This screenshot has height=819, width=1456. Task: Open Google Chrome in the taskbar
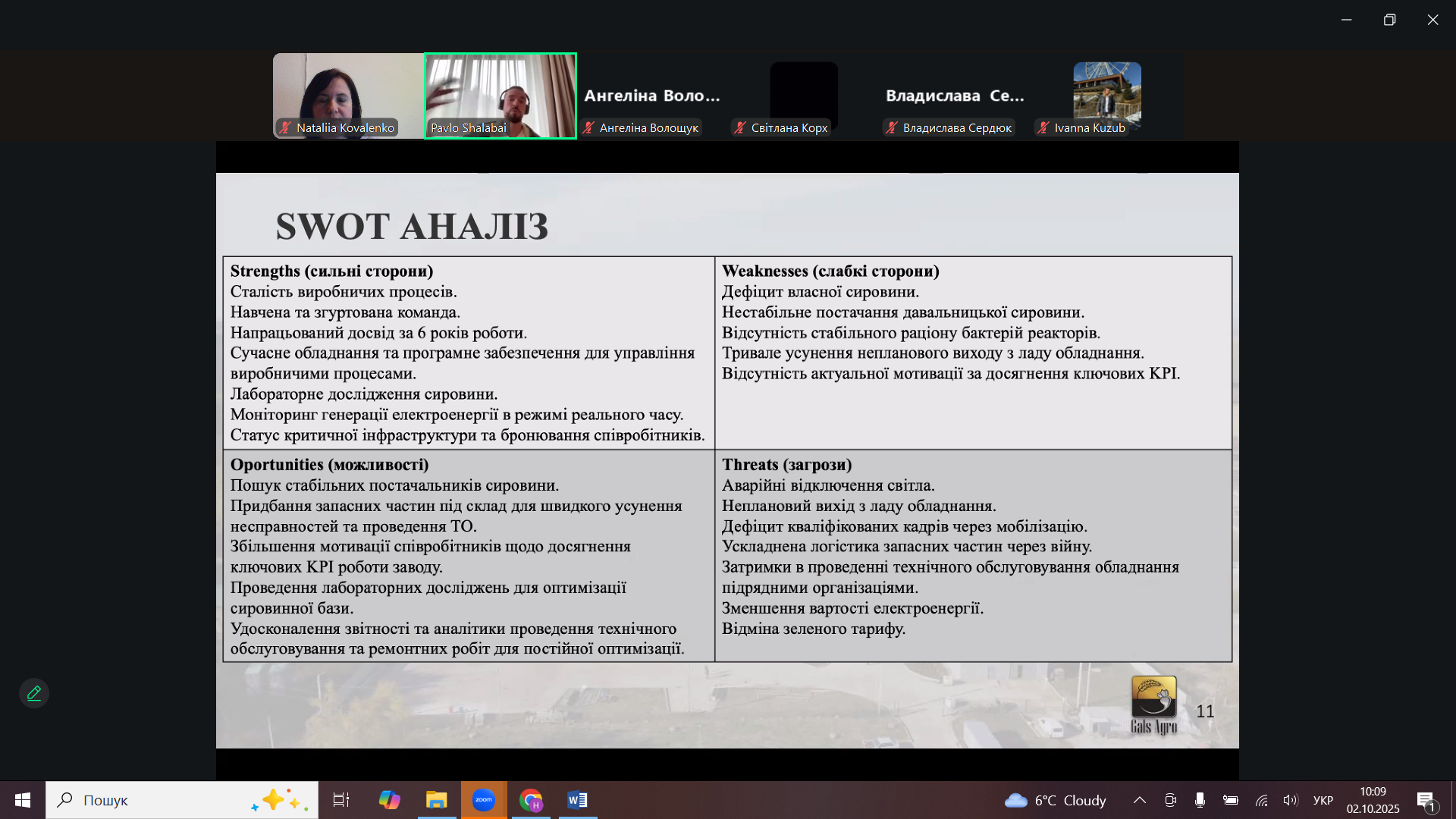(531, 800)
